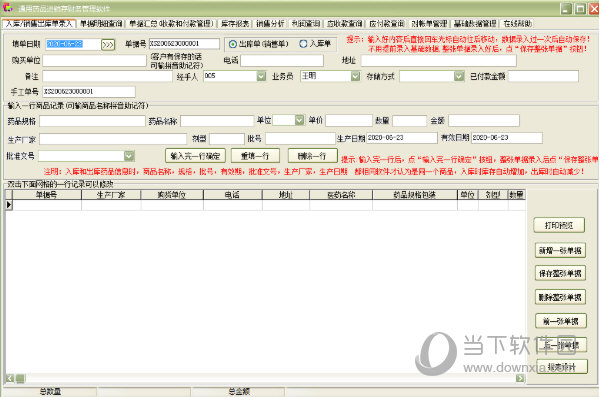
Task: Click 购货单位 column header in grid
Action: coord(172,195)
